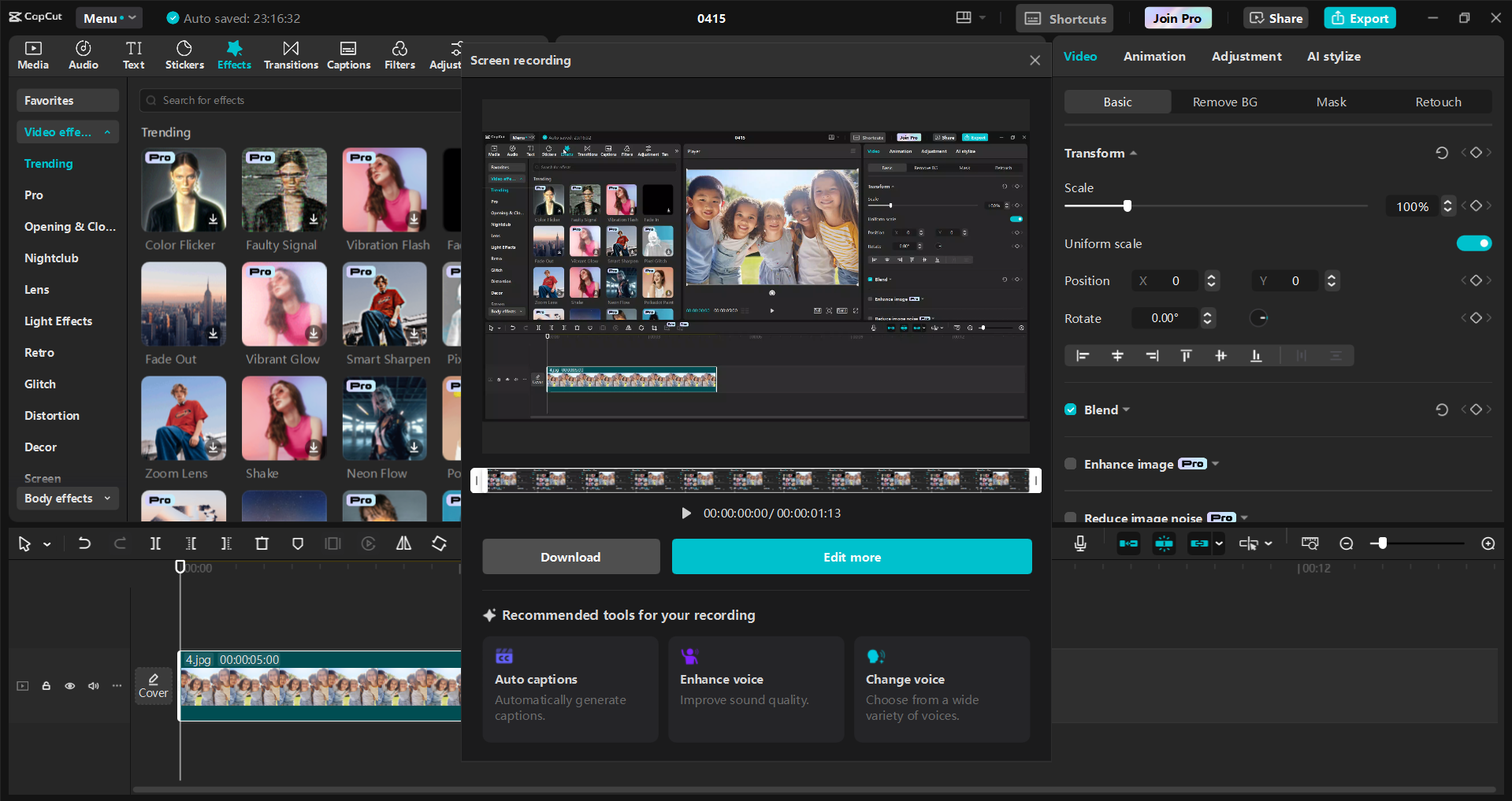Click the Delete (trash) icon
1512x801 pixels.
[x=262, y=543]
